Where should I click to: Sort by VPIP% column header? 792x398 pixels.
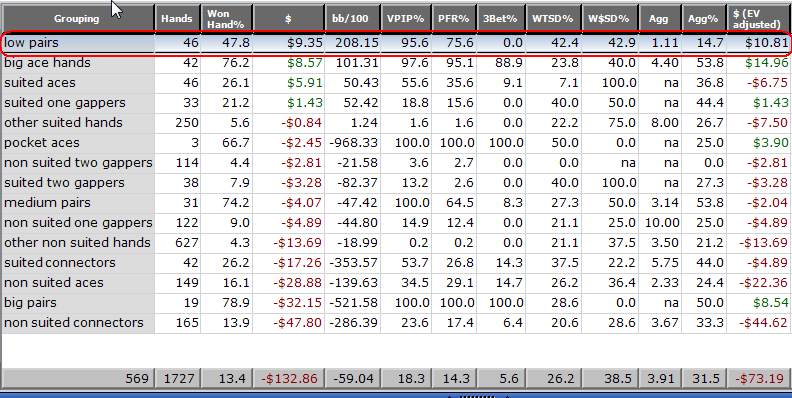[406, 19]
